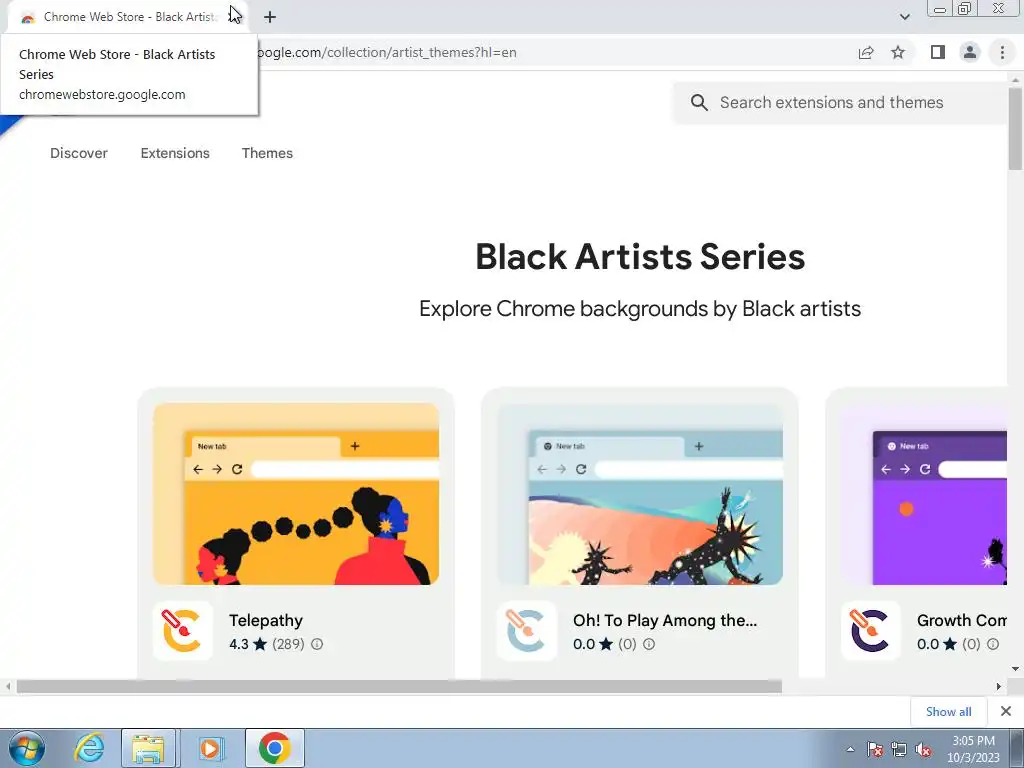Click the muted volume tray icon

(923, 750)
